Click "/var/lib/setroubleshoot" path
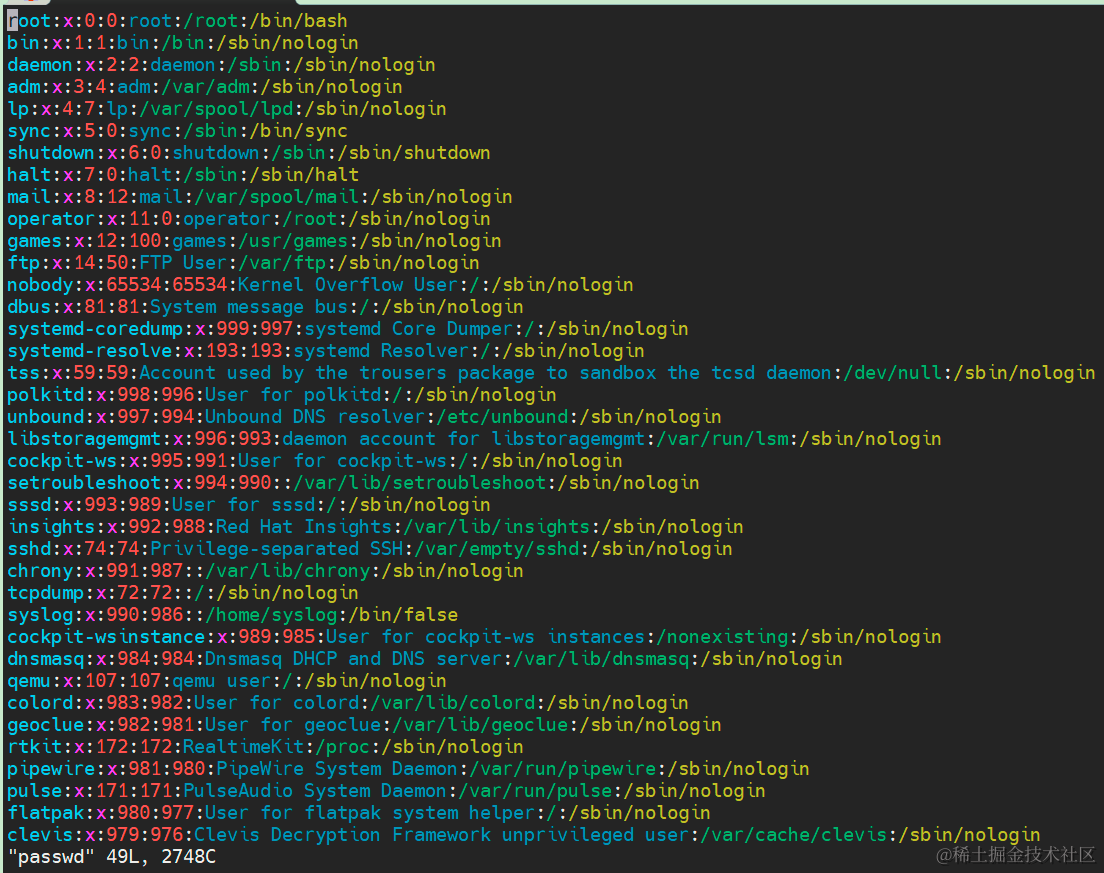Viewport: 1104px width, 873px height. 420,483
